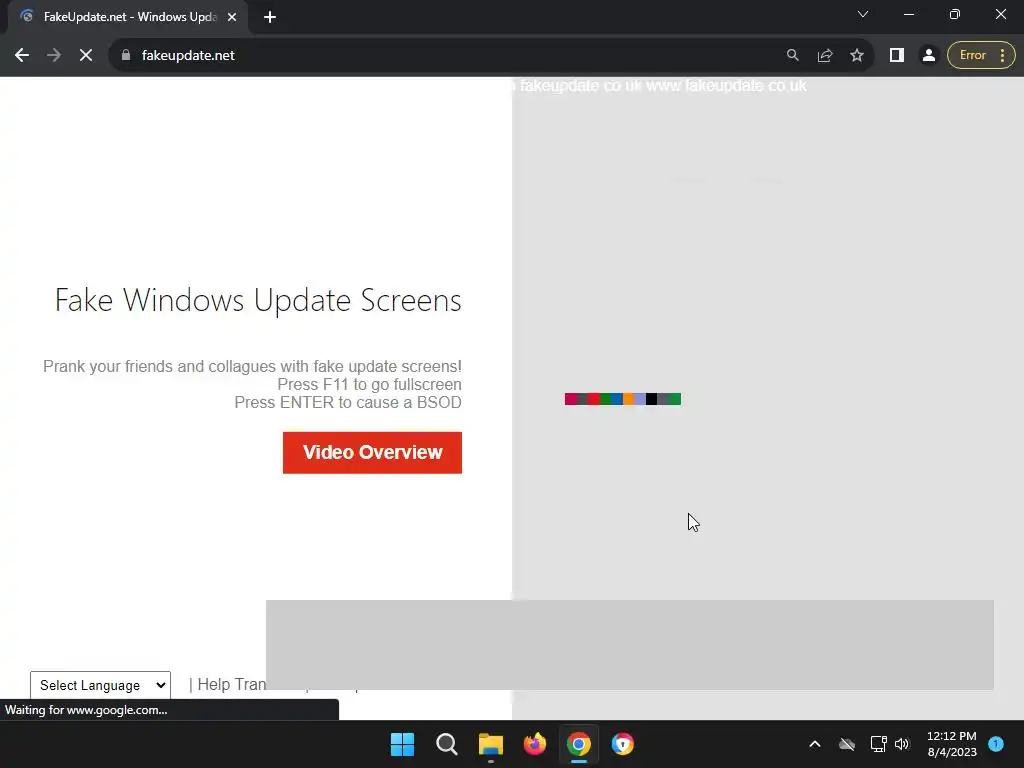This screenshot has height=768, width=1024.
Task: Bookmark this tab with the star
Action: (857, 56)
